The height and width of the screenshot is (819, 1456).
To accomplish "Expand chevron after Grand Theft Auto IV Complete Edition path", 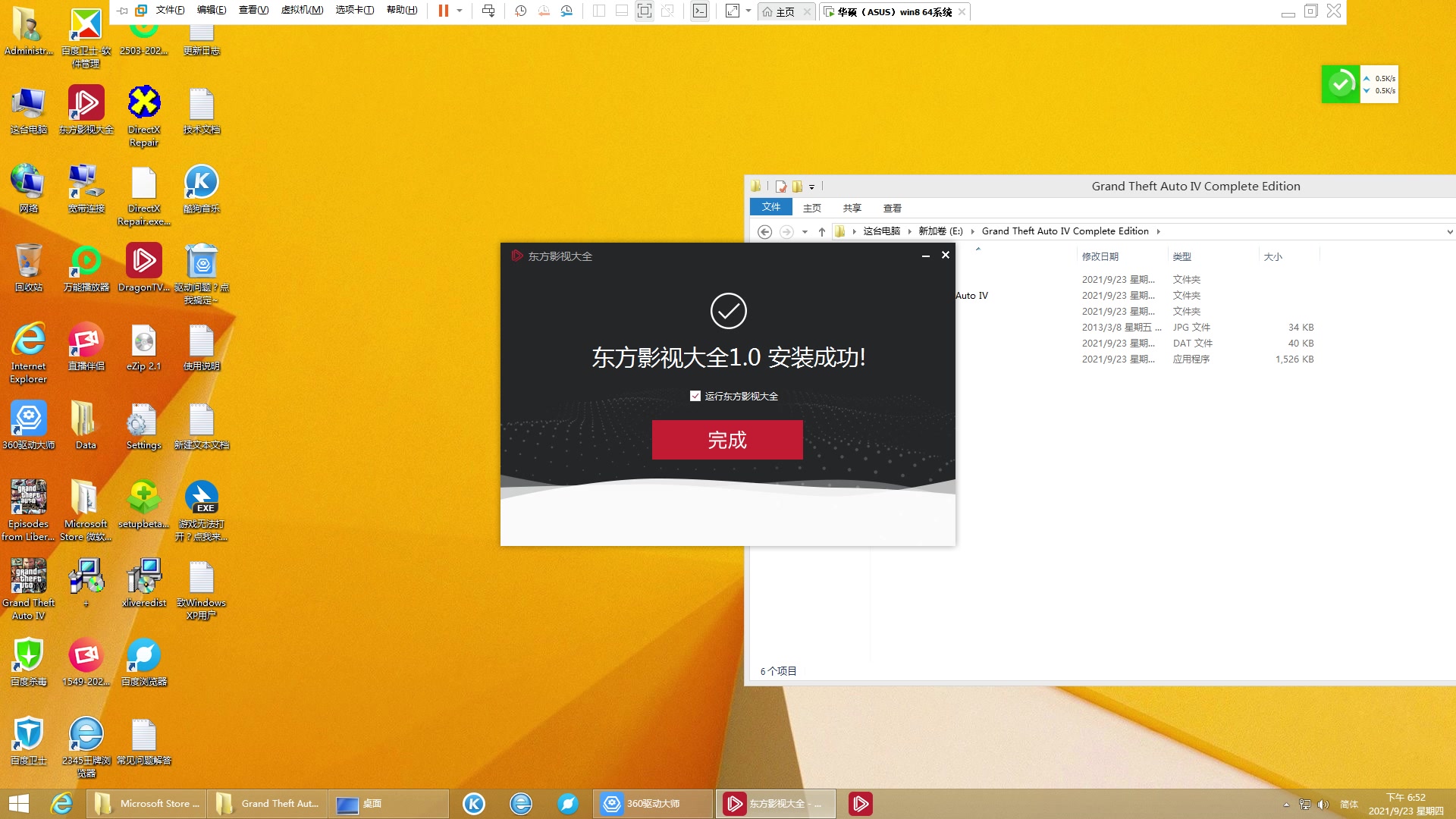I will click(1158, 231).
